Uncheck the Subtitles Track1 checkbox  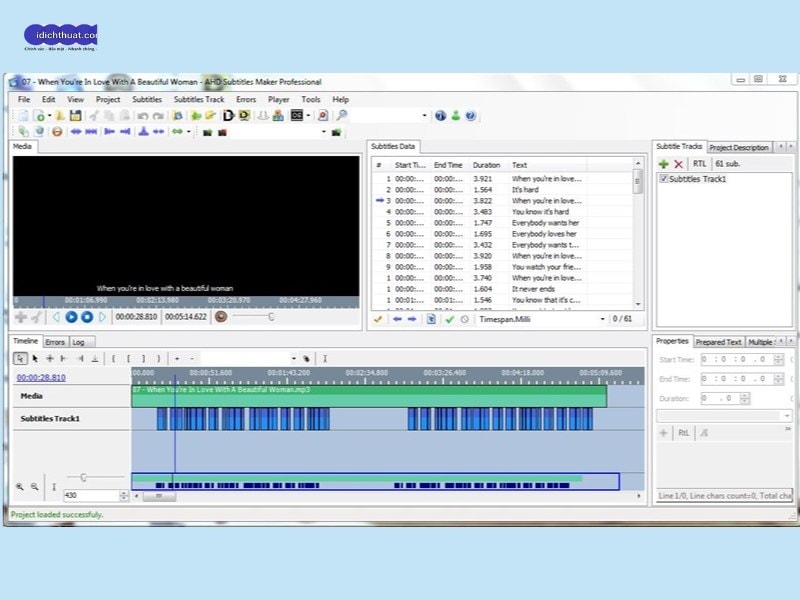click(x=664, y=178)
